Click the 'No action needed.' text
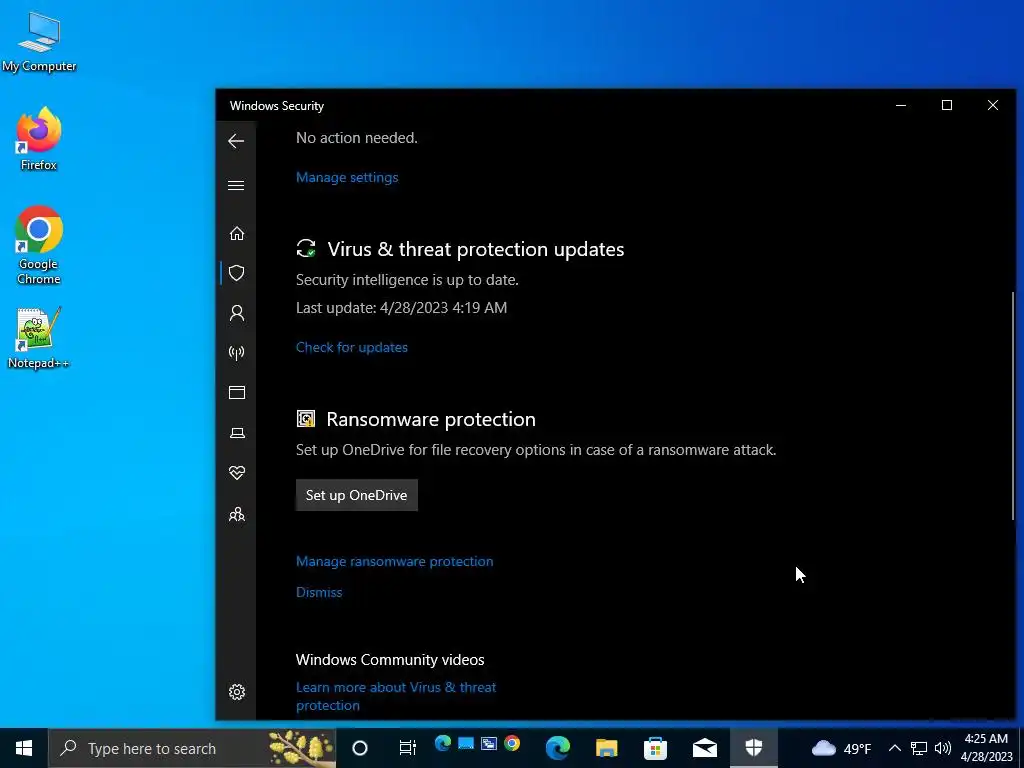Image resolution: width=1024 pixels, height=768 pixels. 357,138
